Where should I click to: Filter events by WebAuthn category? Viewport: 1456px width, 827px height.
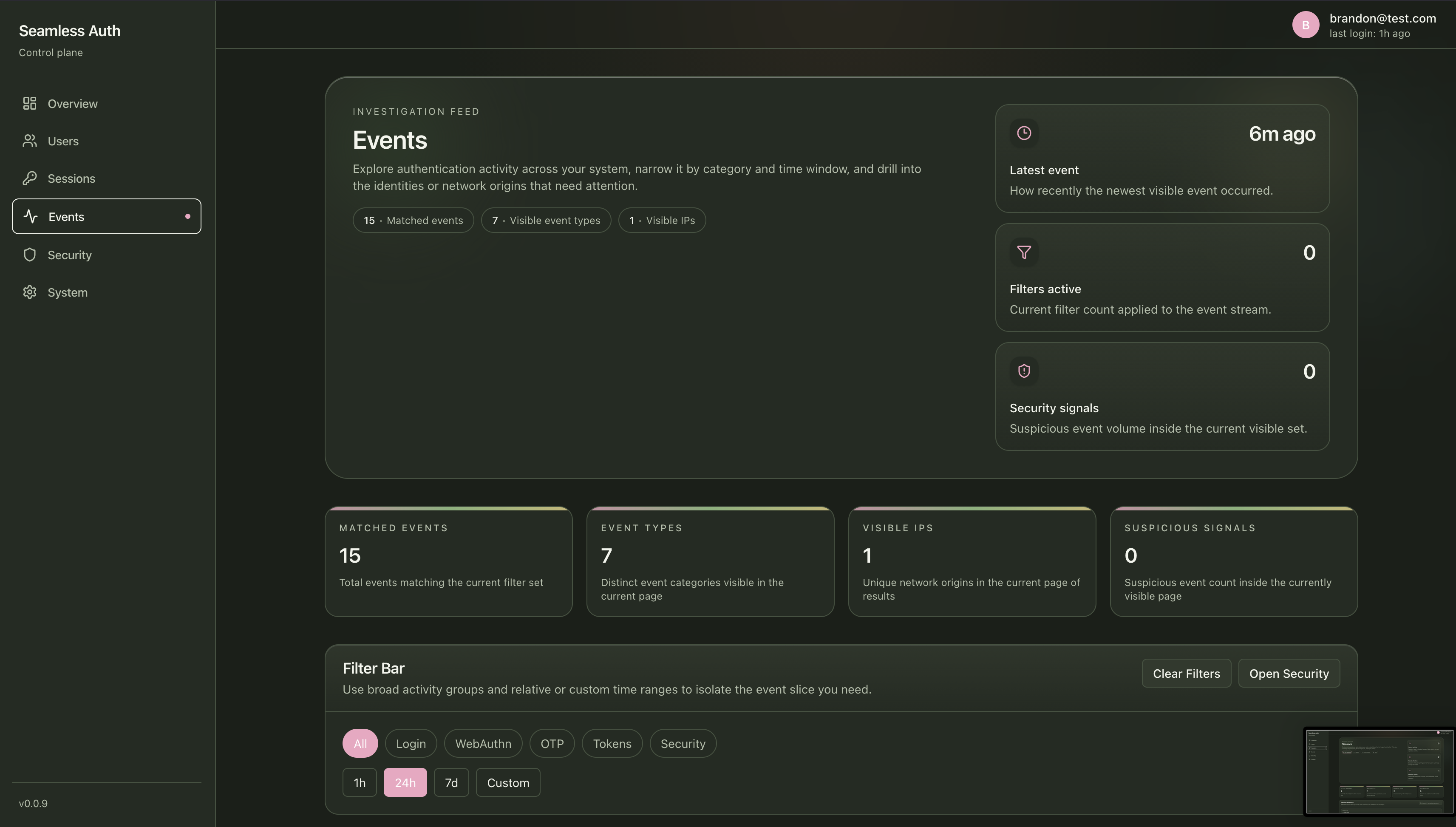pyautogui.click(x=483, y=744)
